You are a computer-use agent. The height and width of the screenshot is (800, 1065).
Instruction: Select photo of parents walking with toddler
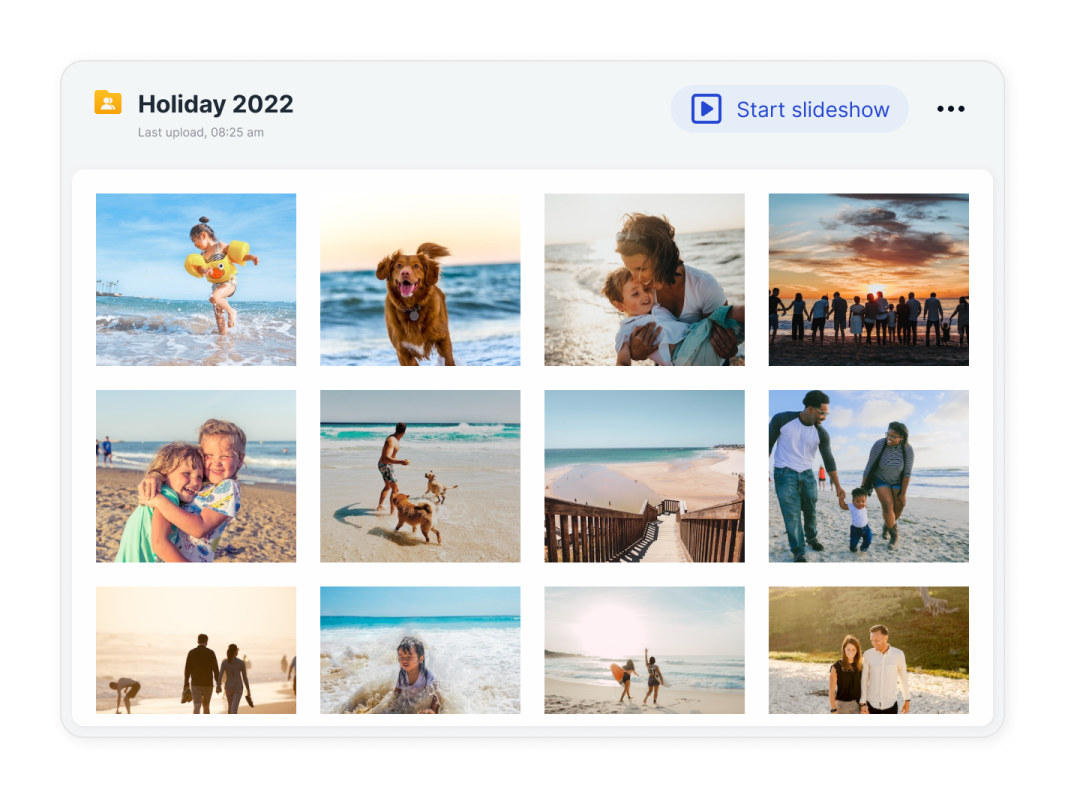click(868, 476)
